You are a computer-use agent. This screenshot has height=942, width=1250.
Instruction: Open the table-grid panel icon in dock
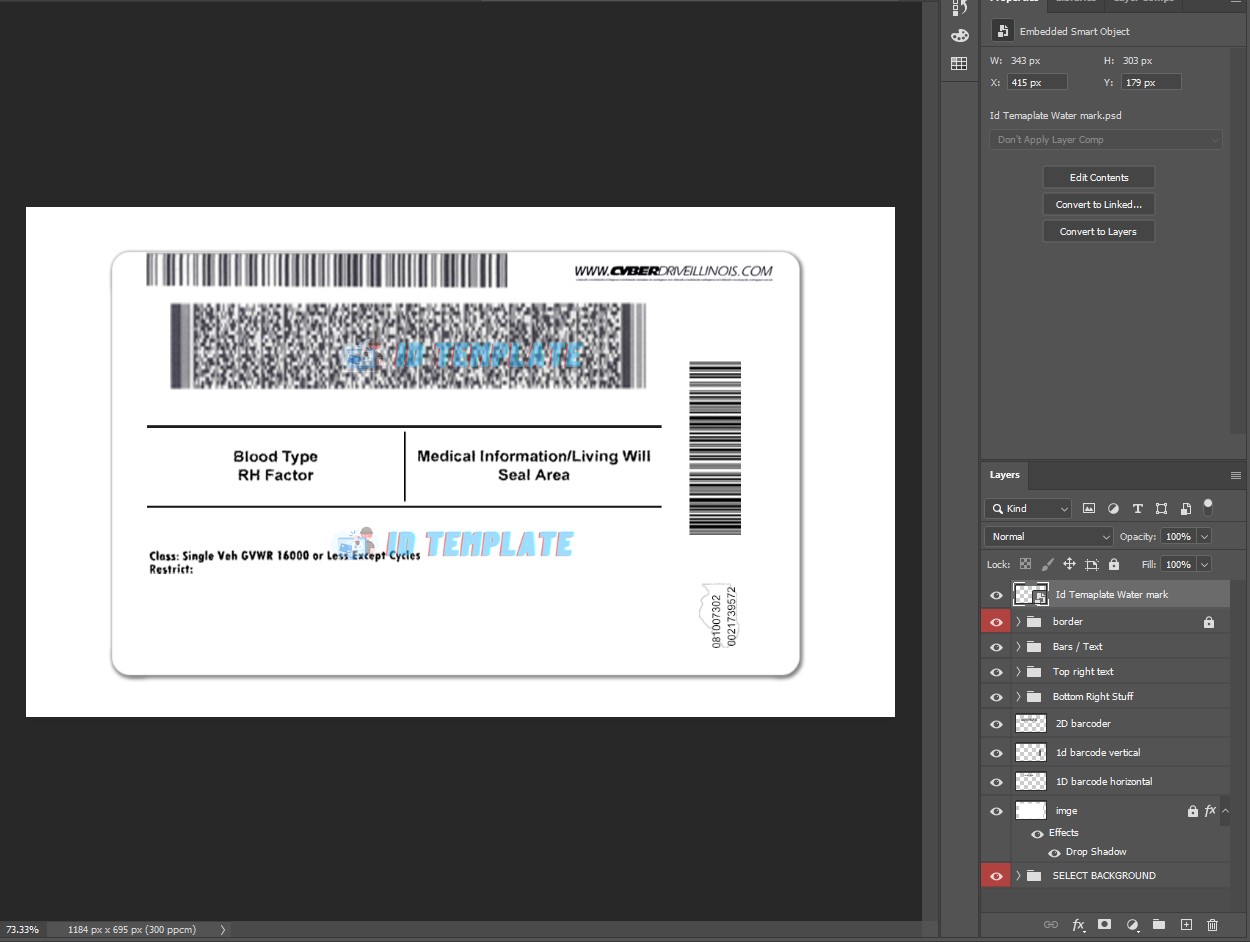click(959, 63)
